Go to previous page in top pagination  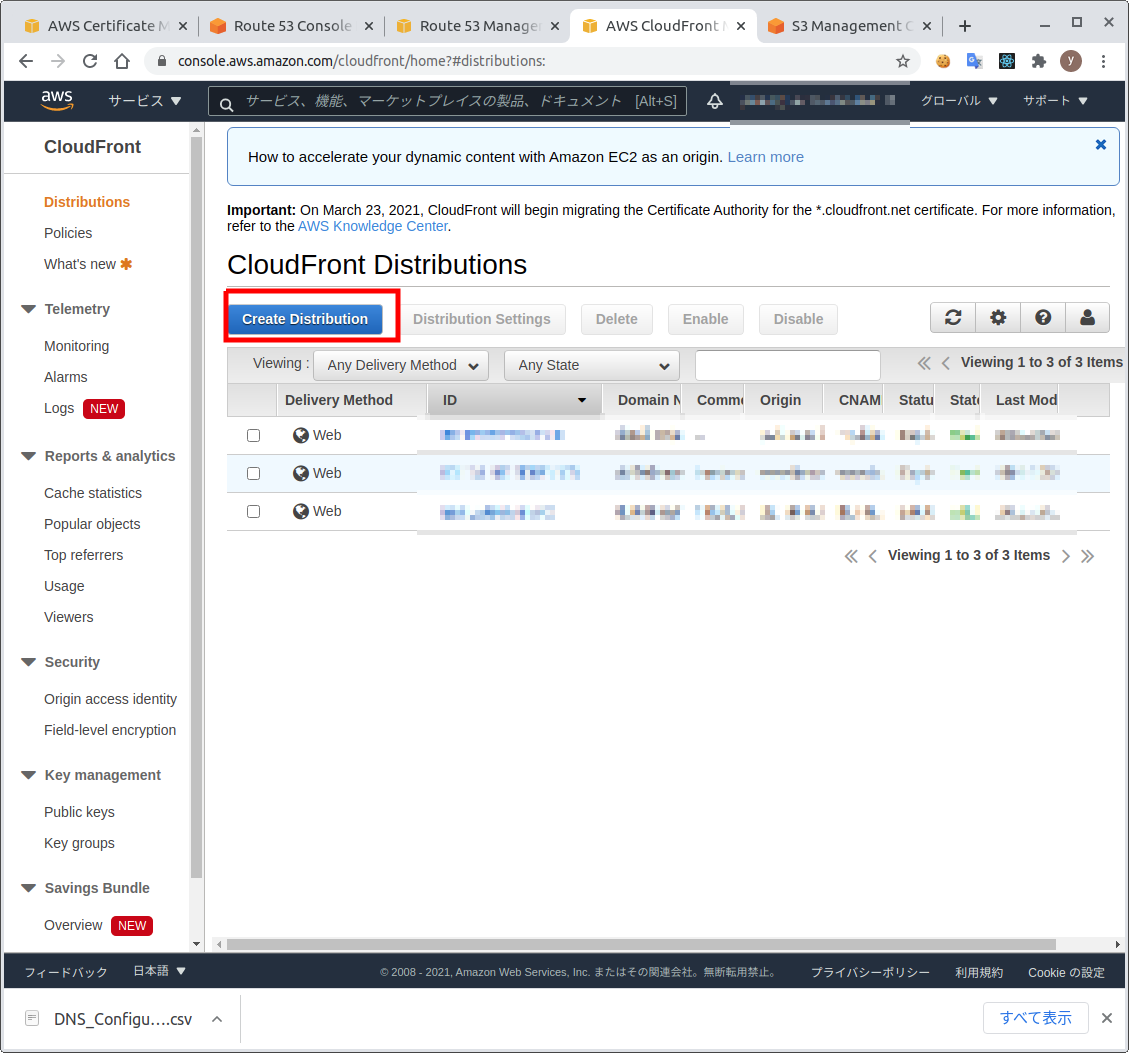pos(945,363)
